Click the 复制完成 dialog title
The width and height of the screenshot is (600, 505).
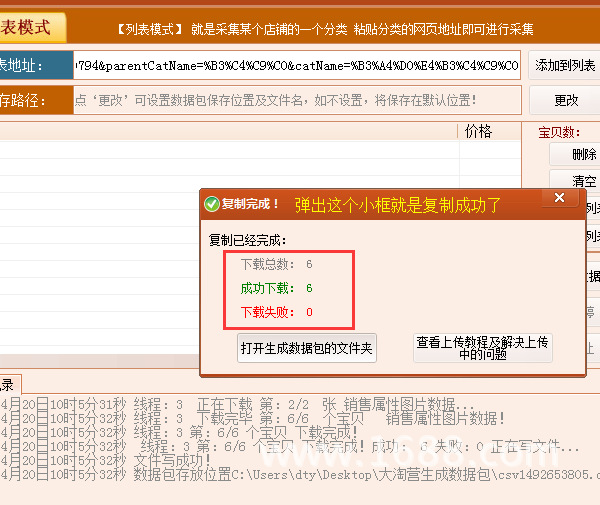pos(250,204)
